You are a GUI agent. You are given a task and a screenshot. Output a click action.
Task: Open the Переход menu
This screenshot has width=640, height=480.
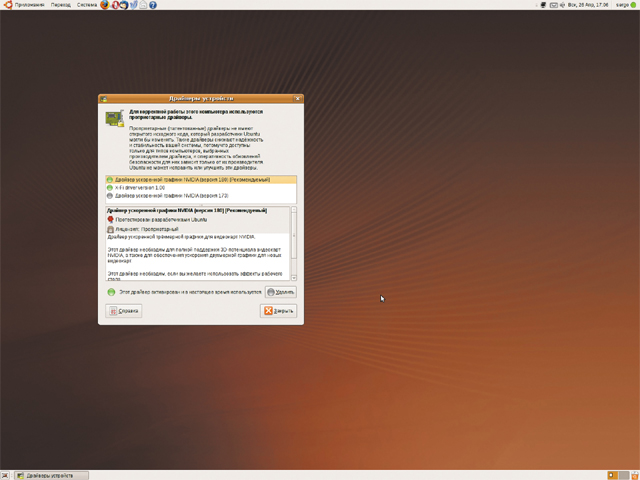(x=61, y=5)
